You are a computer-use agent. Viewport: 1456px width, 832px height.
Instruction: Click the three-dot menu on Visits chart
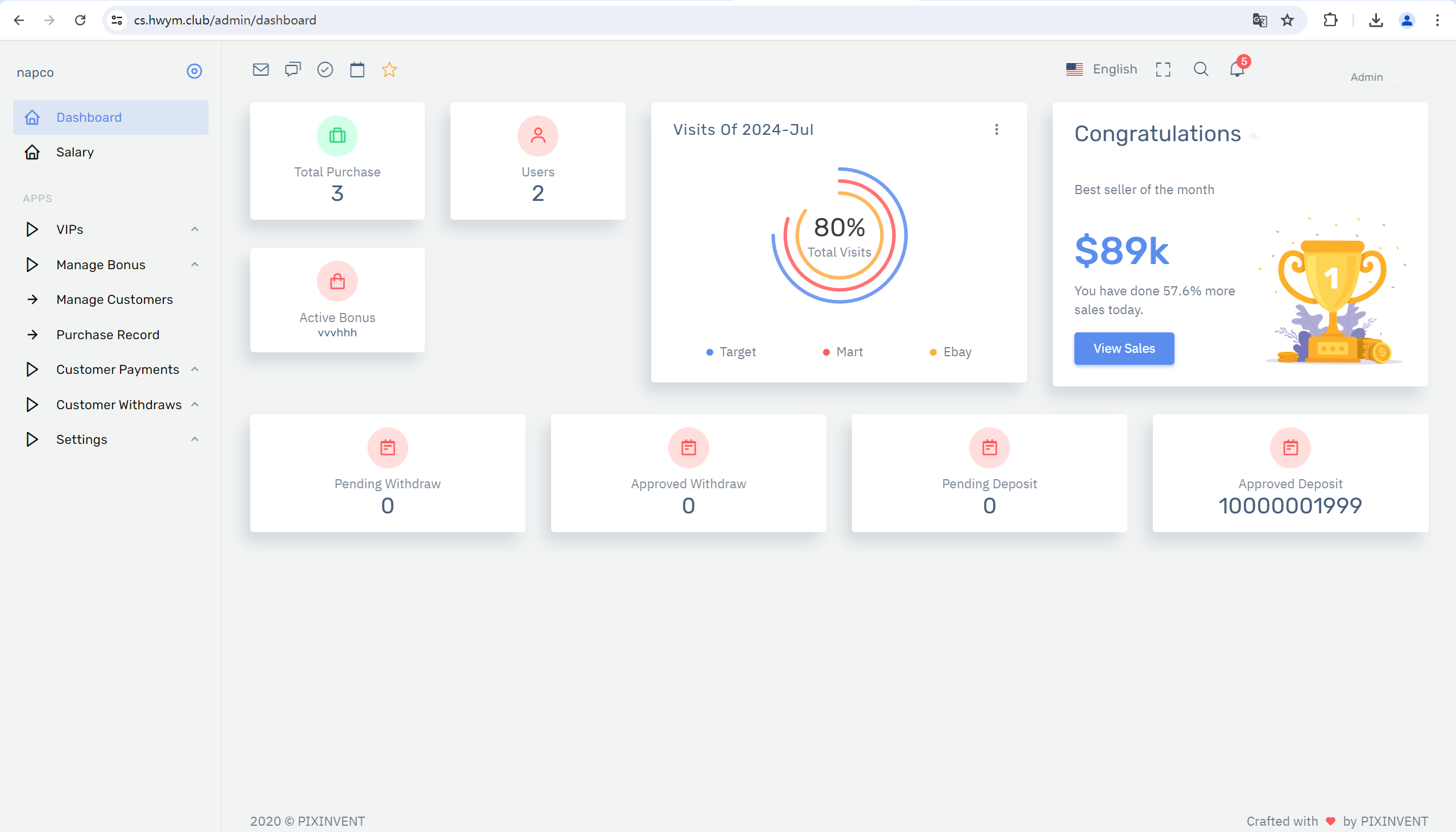click(997, 129)
